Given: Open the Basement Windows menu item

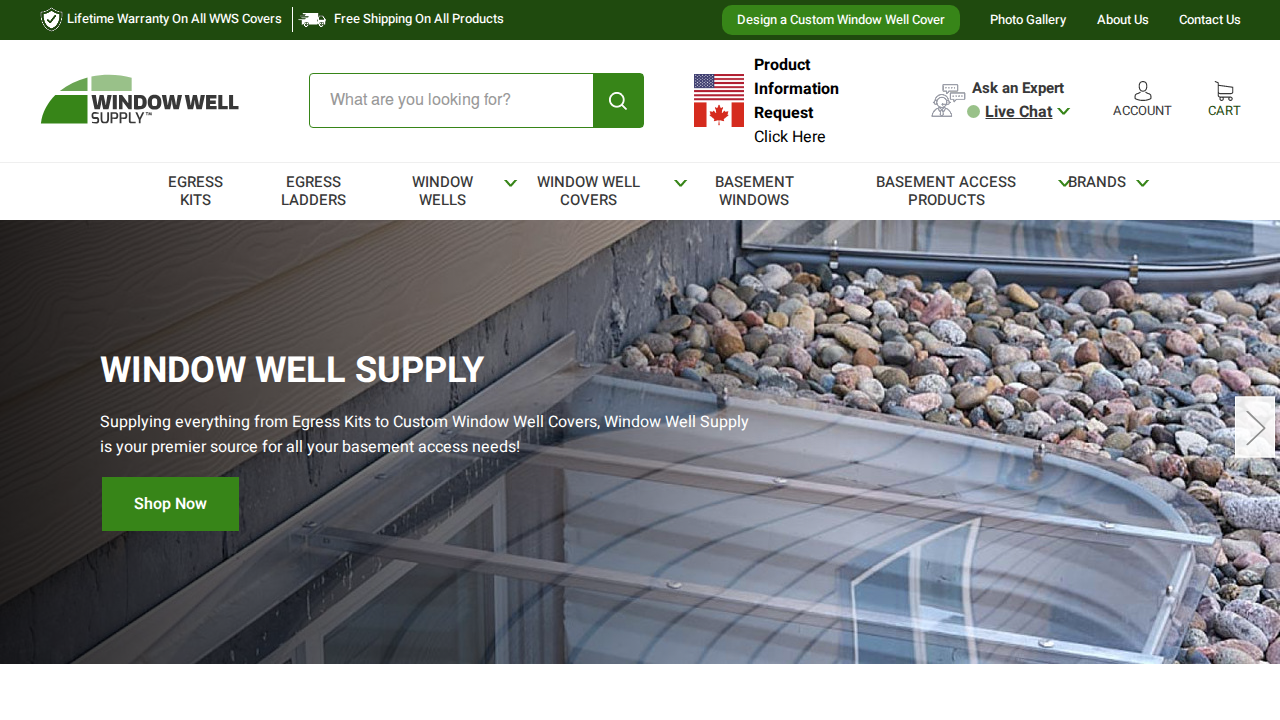Looking at the screenshot, I should click(754, 191).
